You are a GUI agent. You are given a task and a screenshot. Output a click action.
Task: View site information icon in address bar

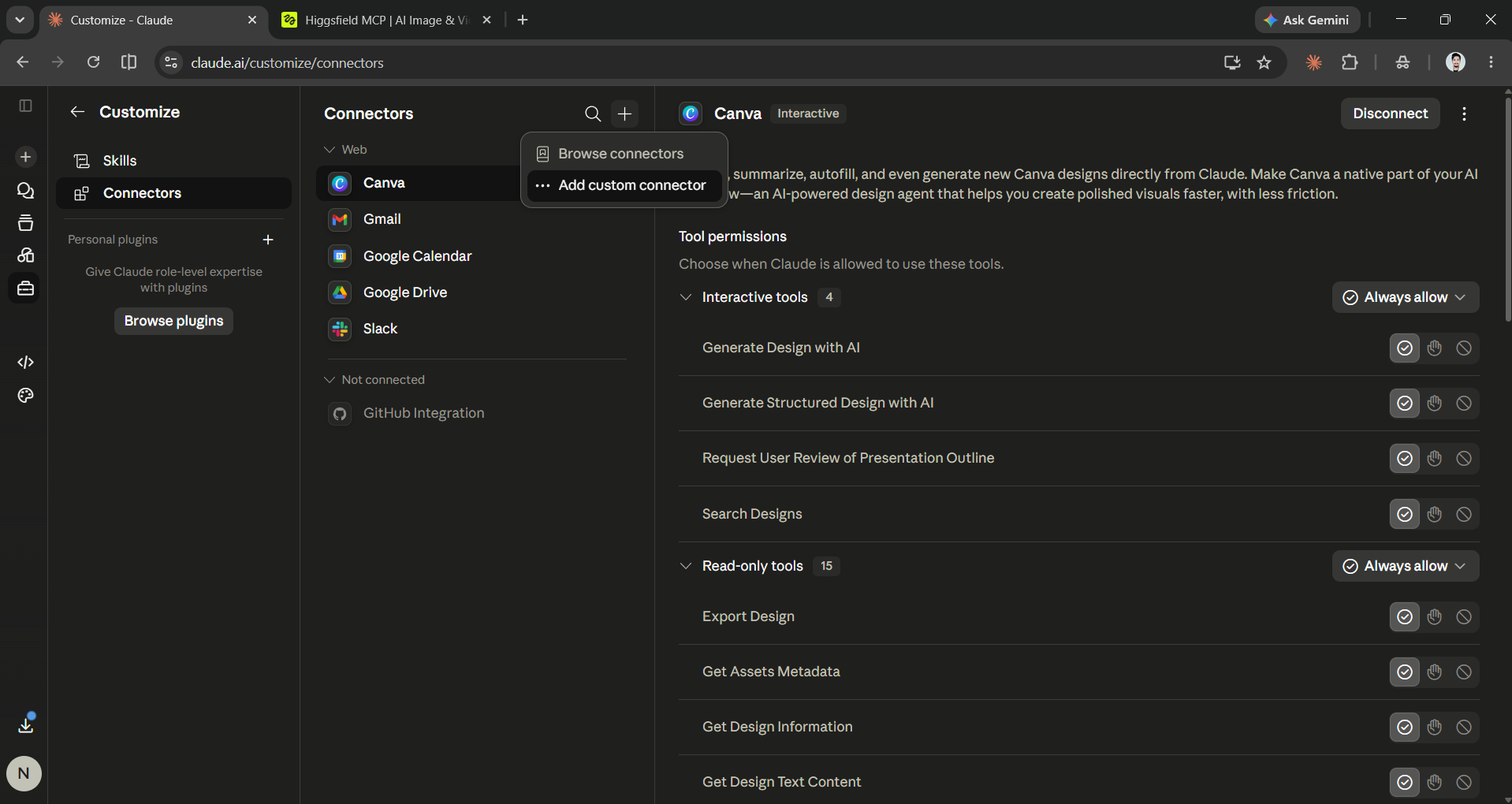pos(170,62)
